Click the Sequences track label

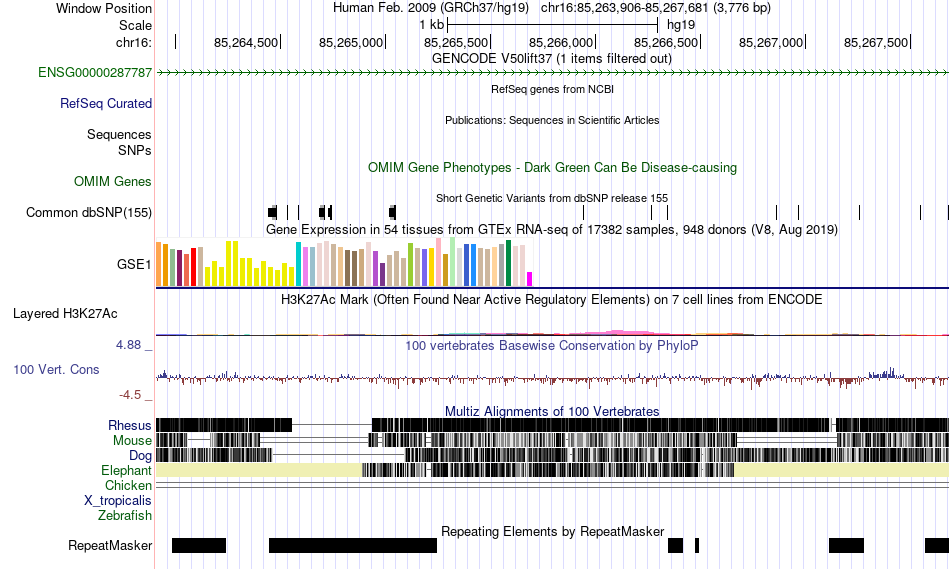pyautogui.click(x=119, y=135)
